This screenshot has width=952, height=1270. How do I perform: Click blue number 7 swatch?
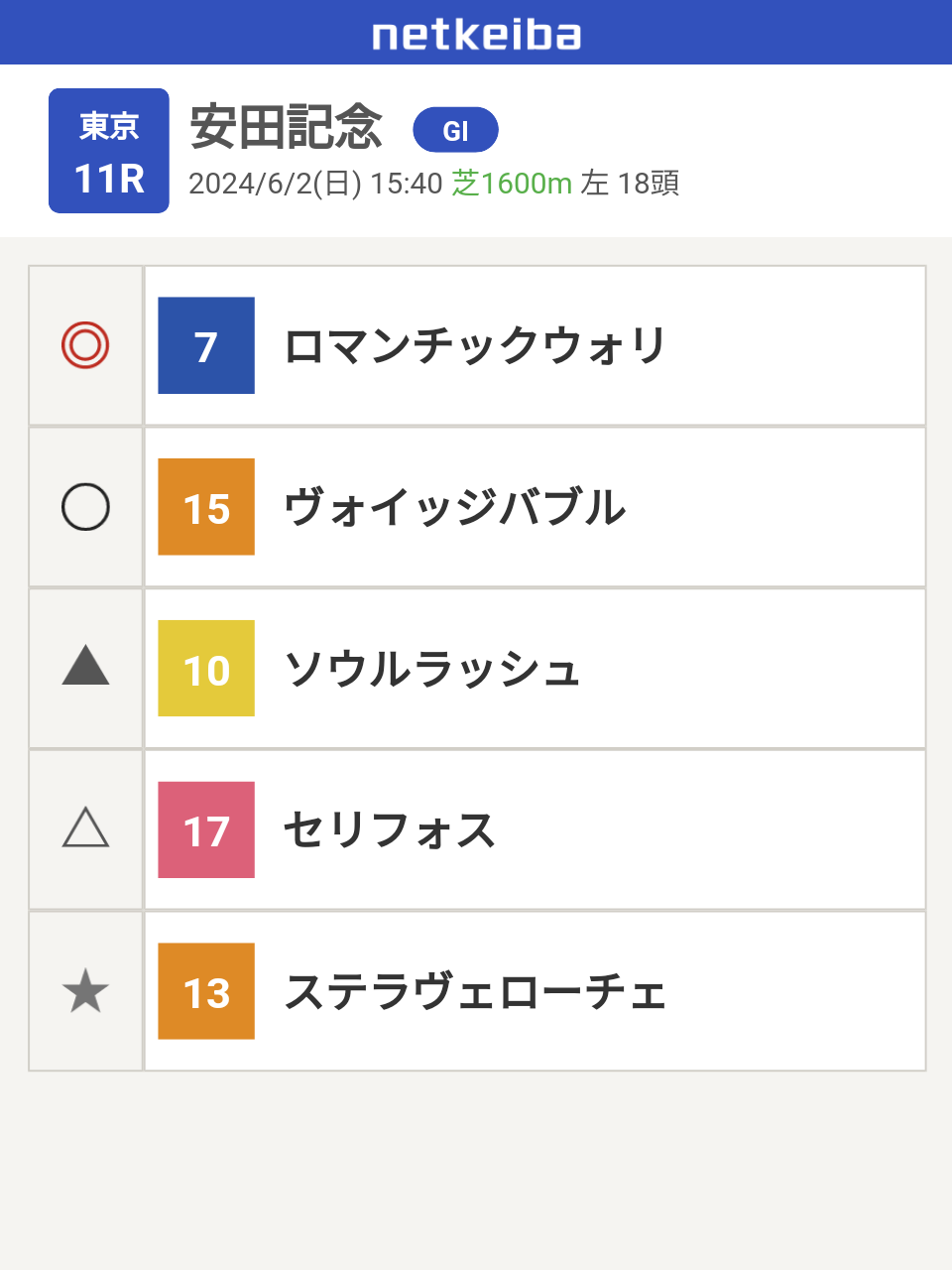(x=206, y=345)
